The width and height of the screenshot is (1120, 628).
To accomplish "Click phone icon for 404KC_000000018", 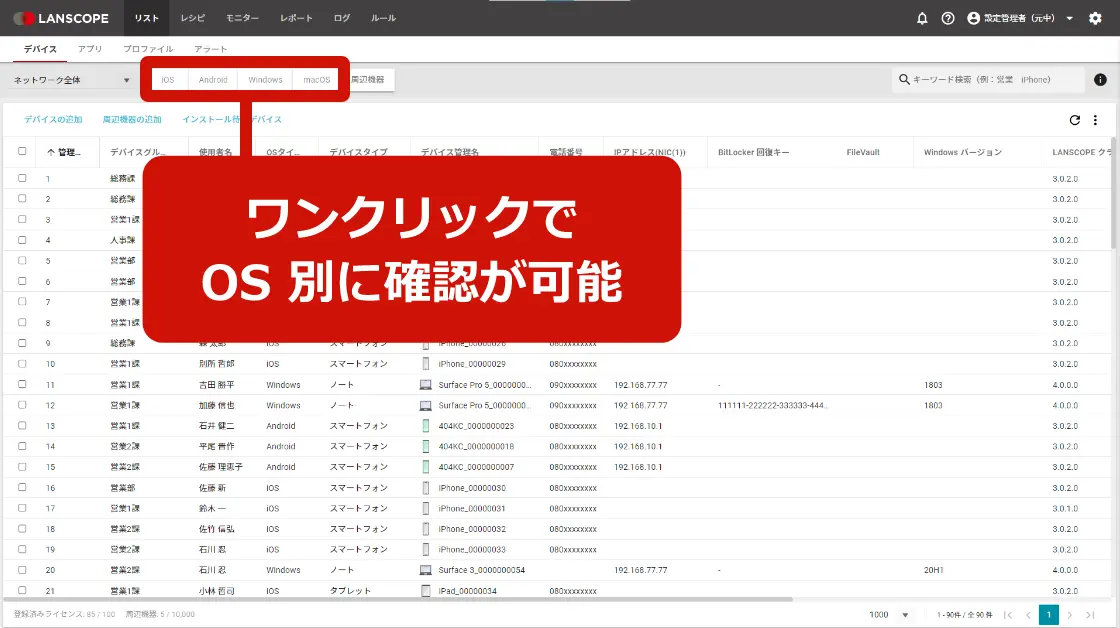I will coord(426,447).
